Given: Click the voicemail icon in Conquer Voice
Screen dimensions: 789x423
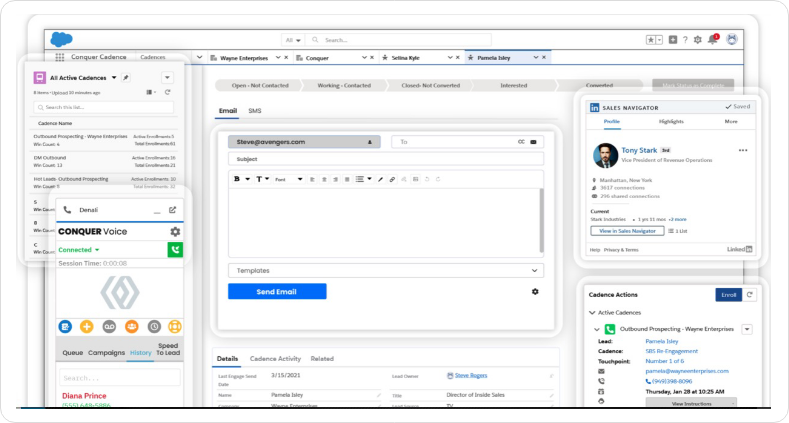Looking at the screenshot, I should 109,327.
